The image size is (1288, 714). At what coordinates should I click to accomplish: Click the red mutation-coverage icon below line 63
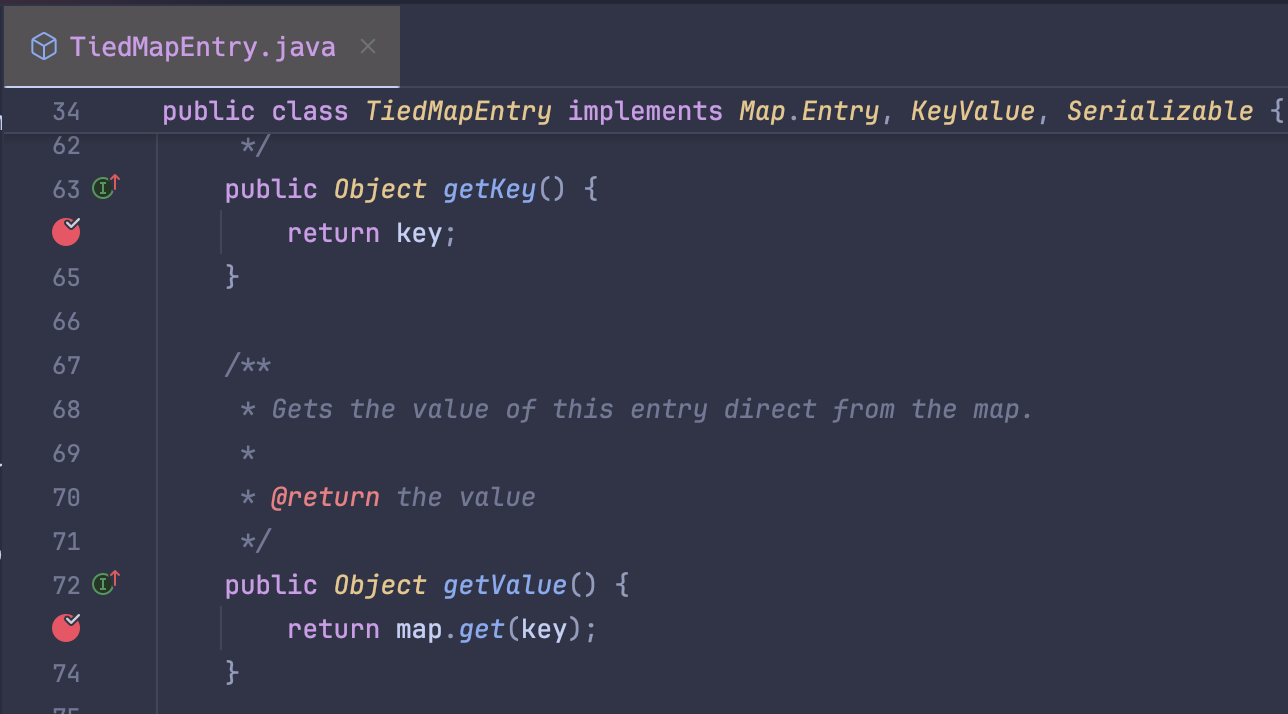pos(65,231)
